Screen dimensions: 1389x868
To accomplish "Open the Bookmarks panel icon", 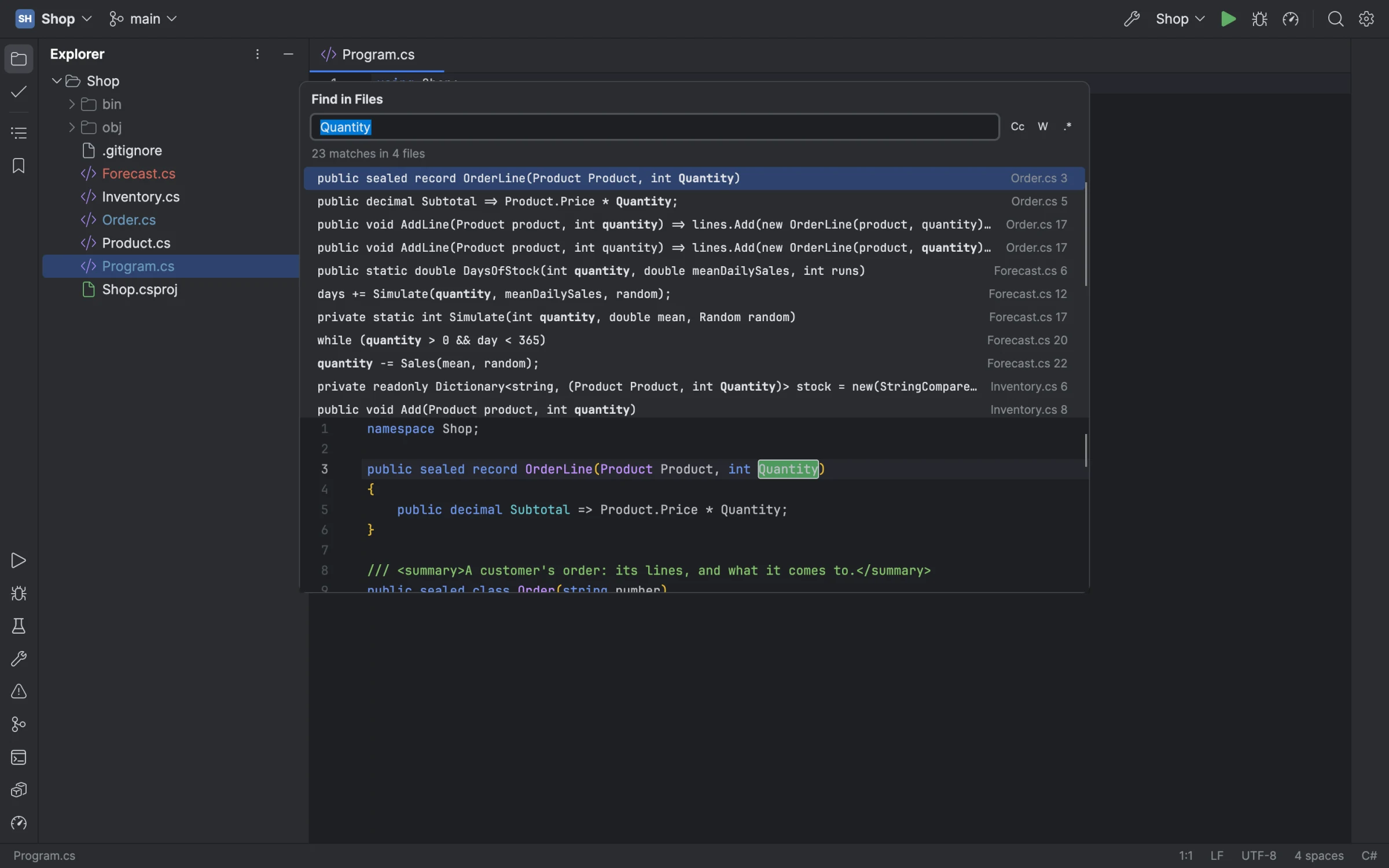I will coord(19,166).
